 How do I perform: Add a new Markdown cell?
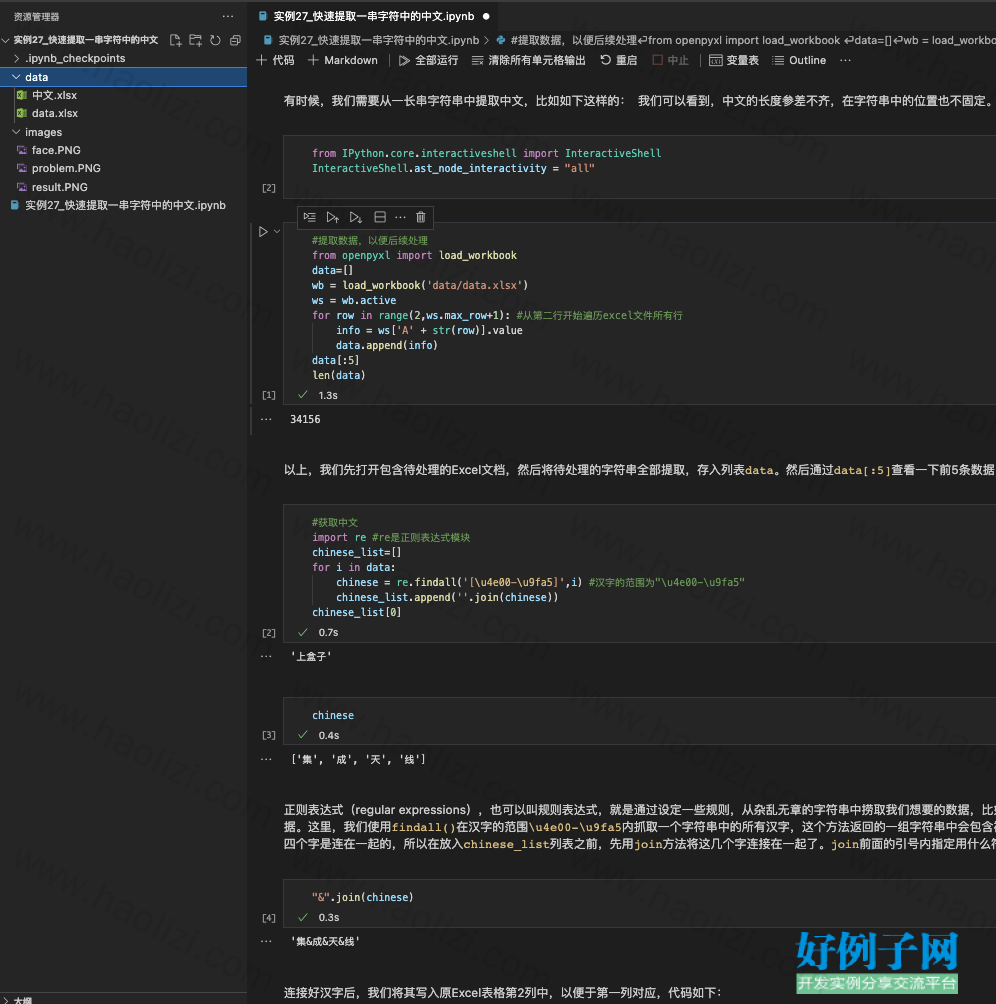[343, 60]
